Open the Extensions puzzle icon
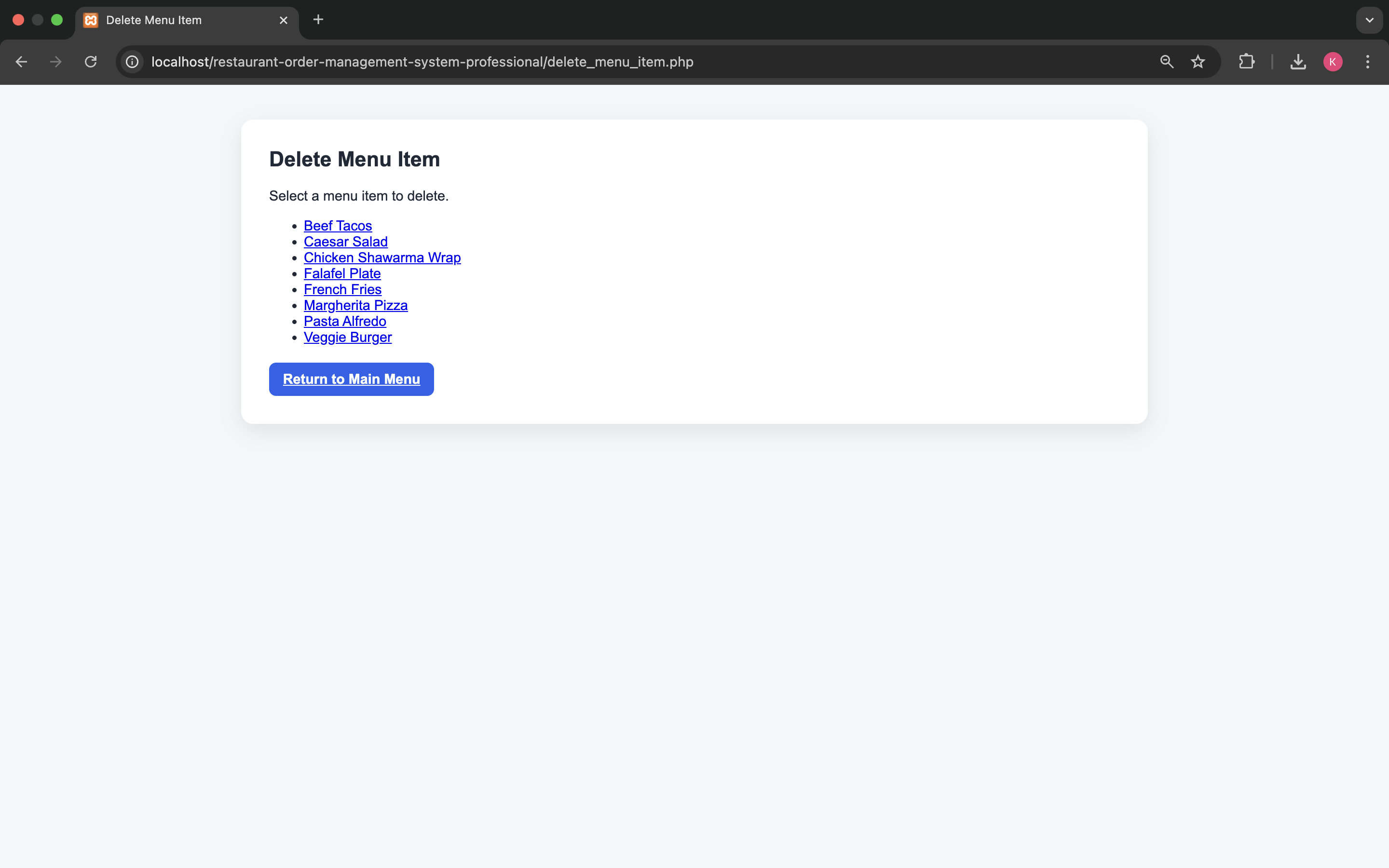The height and width of the screenshot is (868, 1389). pos(1246,61)
